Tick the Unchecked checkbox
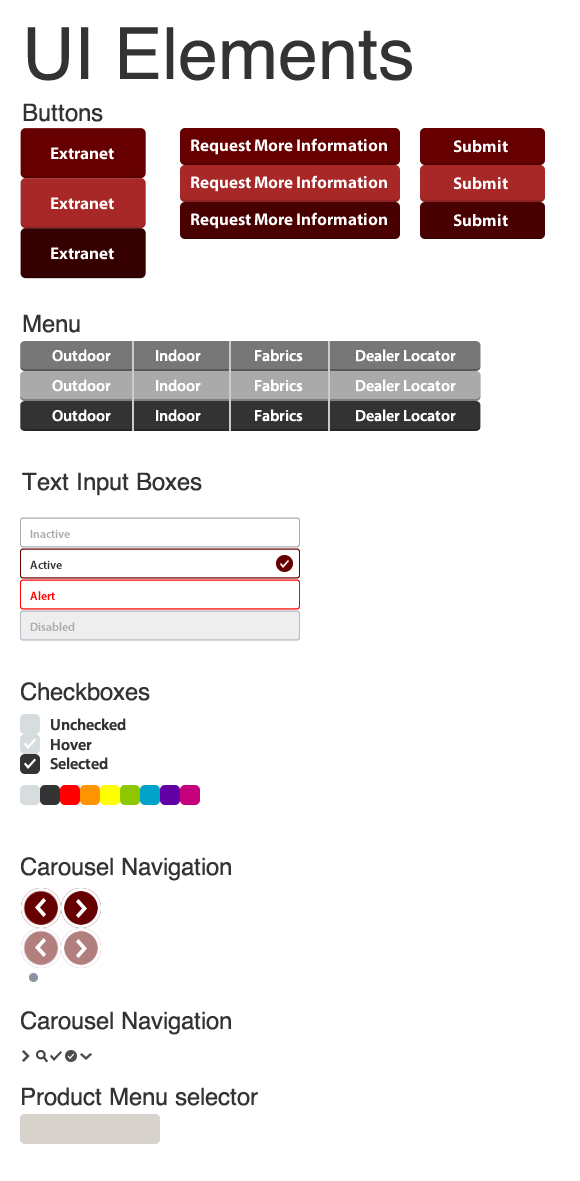 30,725
